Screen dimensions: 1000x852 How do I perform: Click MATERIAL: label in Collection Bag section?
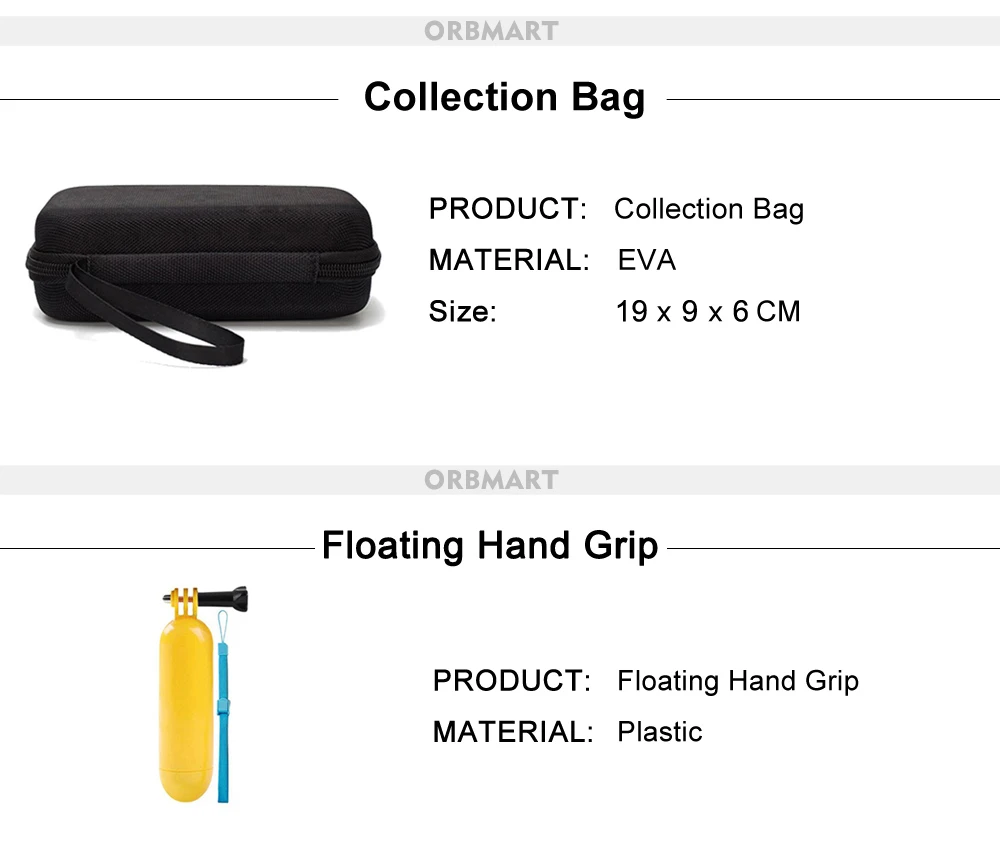coord(509,261)
